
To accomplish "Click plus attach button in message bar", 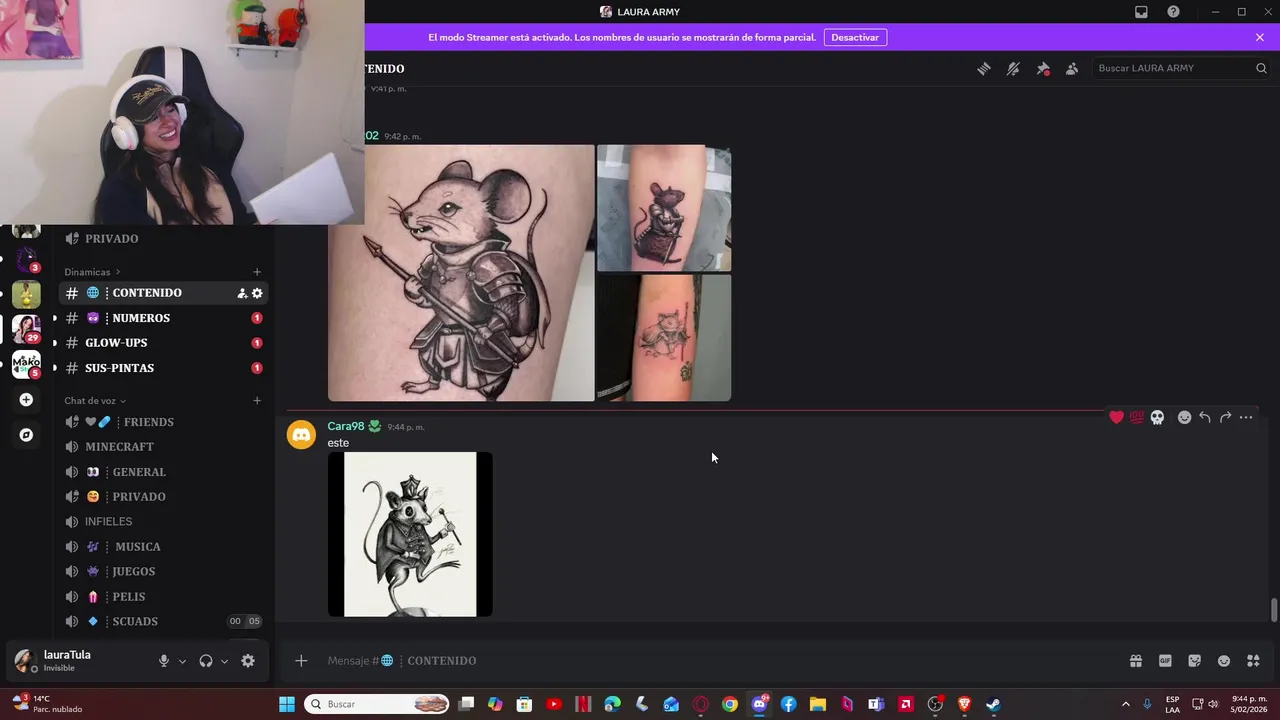I will [301, 660].
